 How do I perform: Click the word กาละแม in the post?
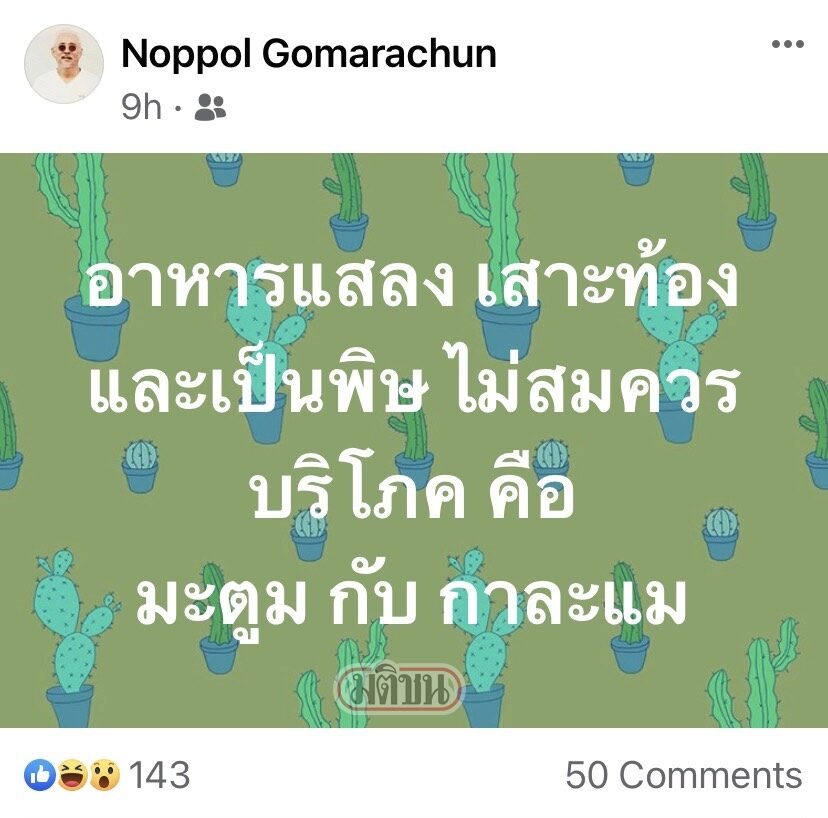[562, 599]
